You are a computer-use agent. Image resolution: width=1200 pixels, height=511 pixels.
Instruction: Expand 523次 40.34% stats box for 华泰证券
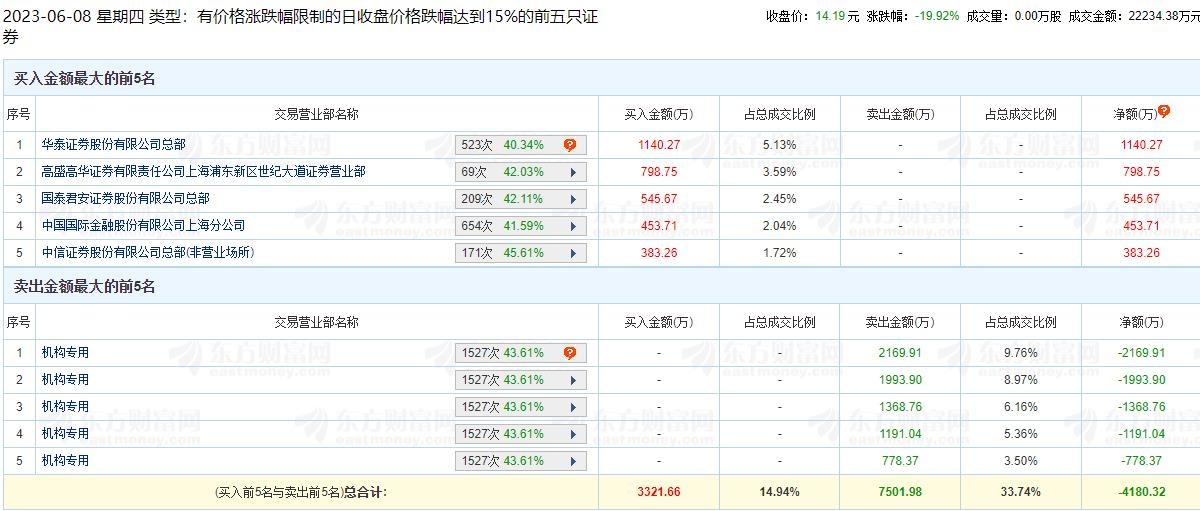pyautogui.click(x=509, y=145)
